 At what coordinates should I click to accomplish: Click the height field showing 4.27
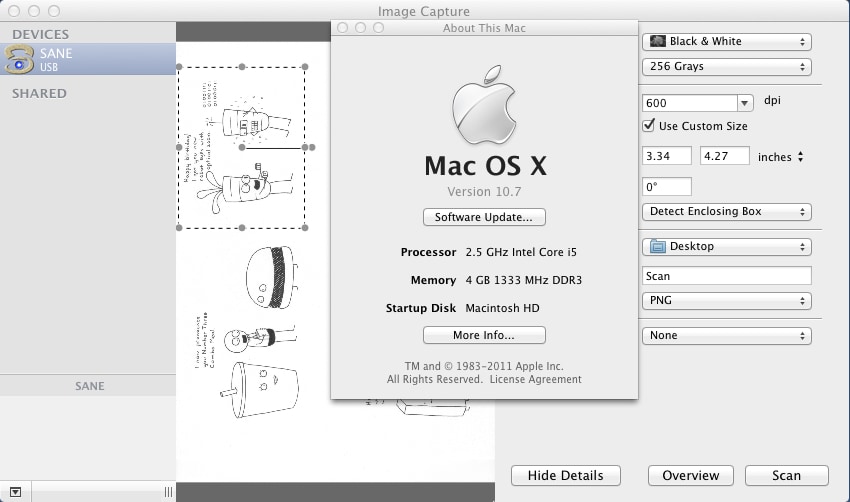click(725, 156)
